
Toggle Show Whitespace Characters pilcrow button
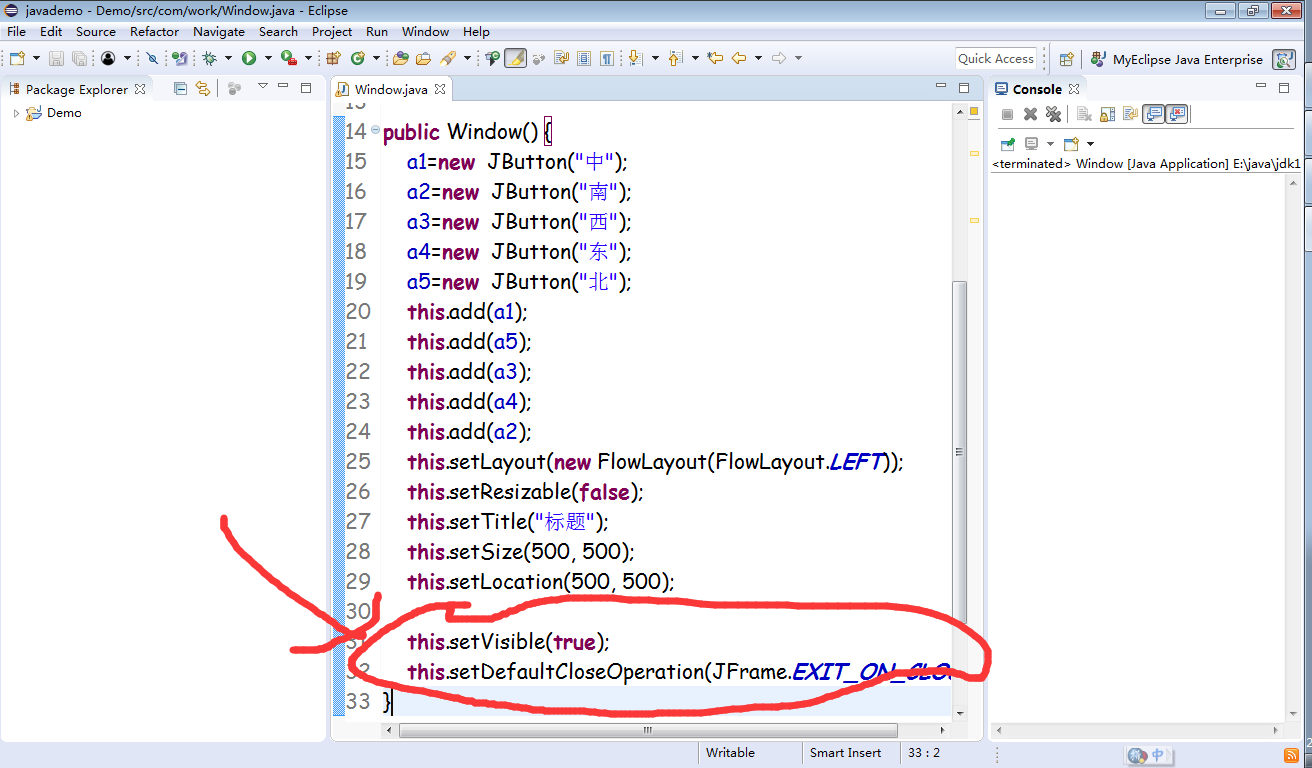click(x=606, y=58)
